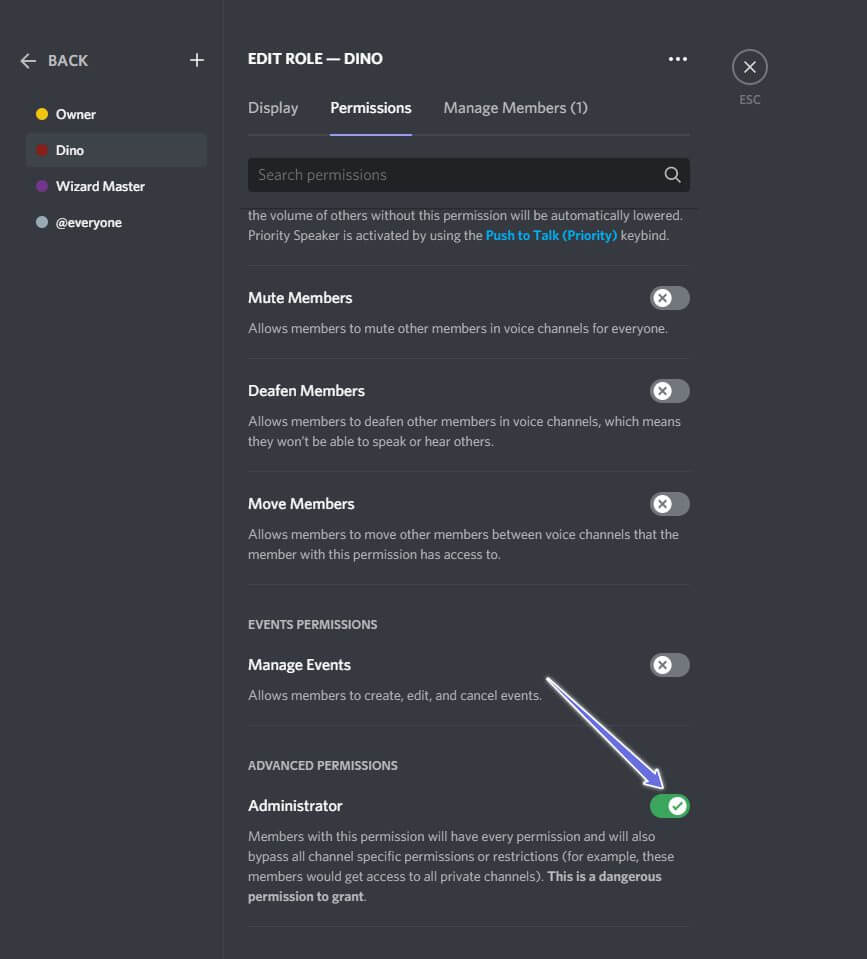
Task: Select the Wizard Master role
Action: [x=116, y=186]
